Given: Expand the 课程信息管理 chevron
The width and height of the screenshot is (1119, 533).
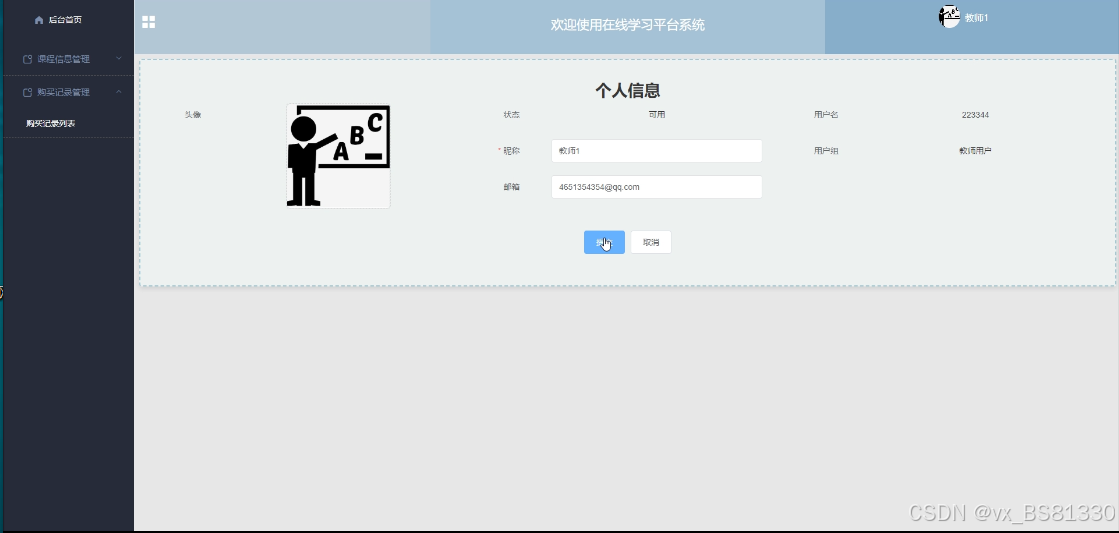Looking at the screenshot, I should point(118,59).
